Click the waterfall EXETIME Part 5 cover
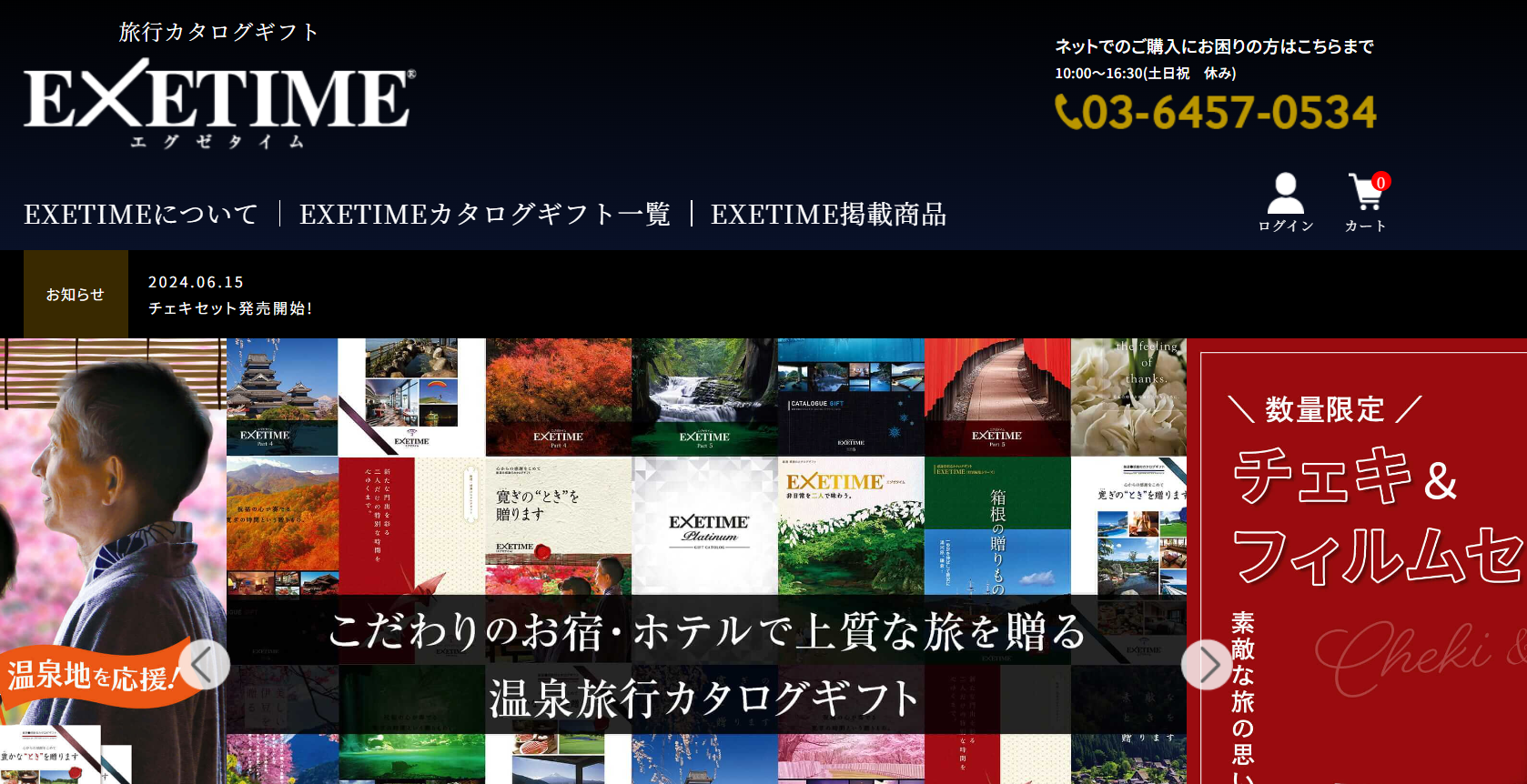Image resolution: width=1527 pixels, height=784 pixels. click(705, 397)
